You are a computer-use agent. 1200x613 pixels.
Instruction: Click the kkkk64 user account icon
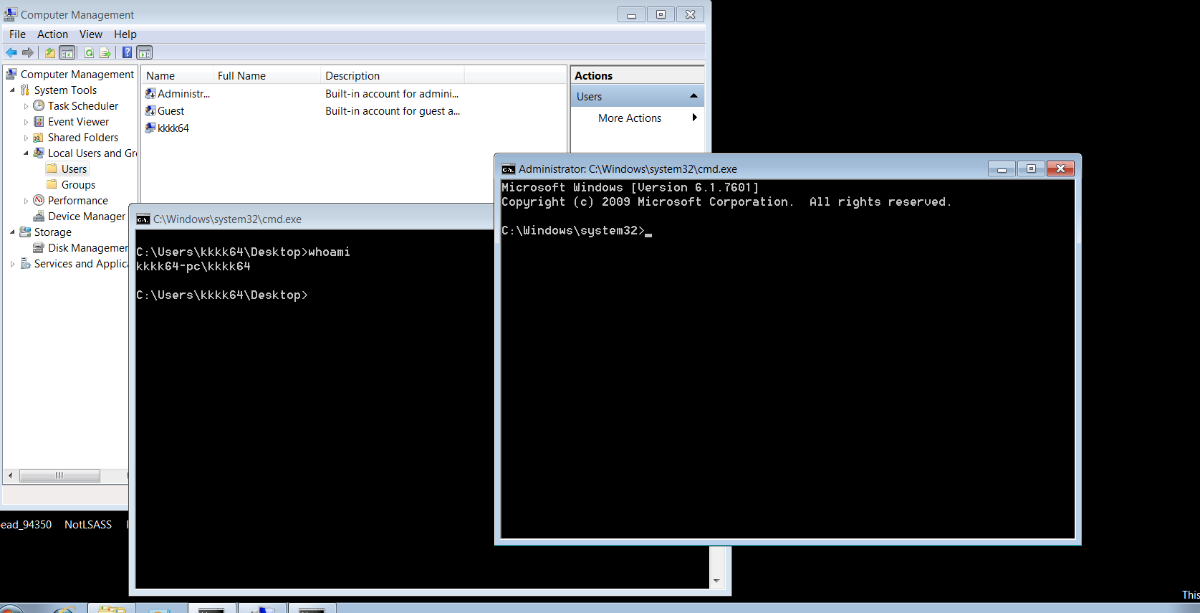pyautogui.click(x=150, y=128)
